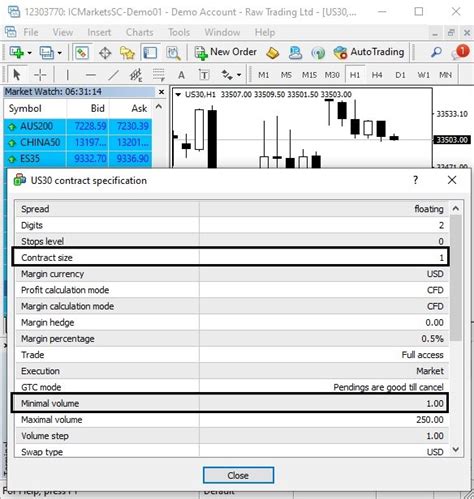The image size is (474, 499).
Task: Select the Fibonacci Retracement tool
Action: 159,75
